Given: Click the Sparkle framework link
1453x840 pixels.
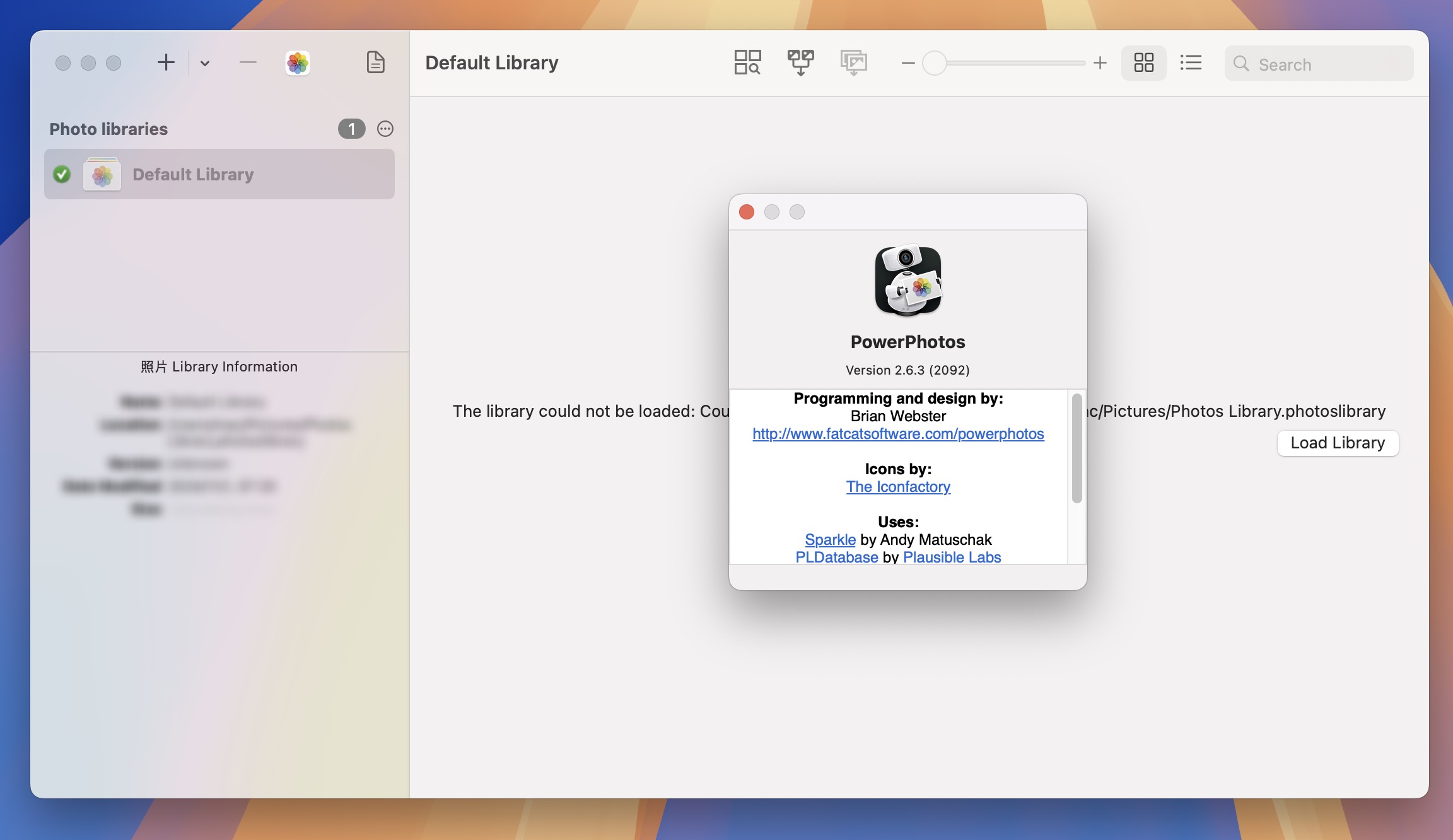Looking at the screenshot, I should 829,540.
